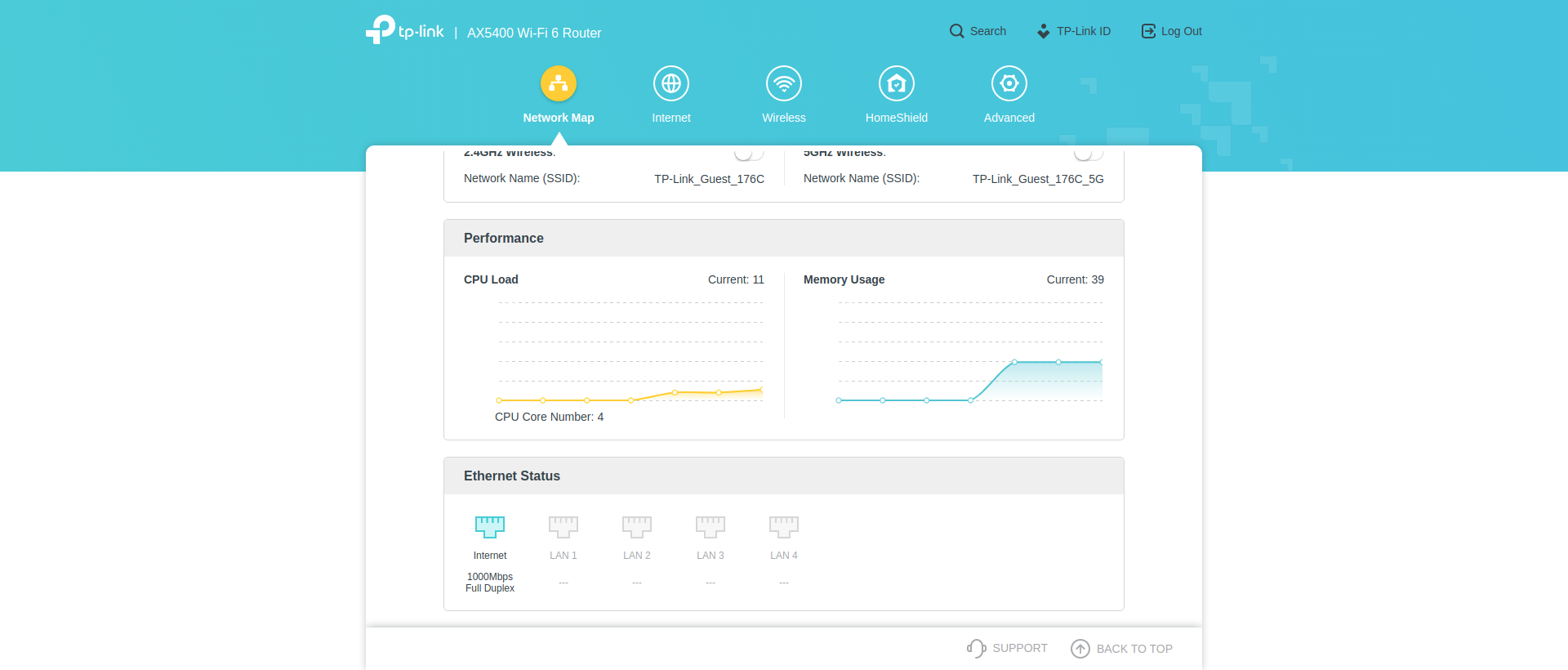Click the SUPPORT link

tap(1007, 648)
